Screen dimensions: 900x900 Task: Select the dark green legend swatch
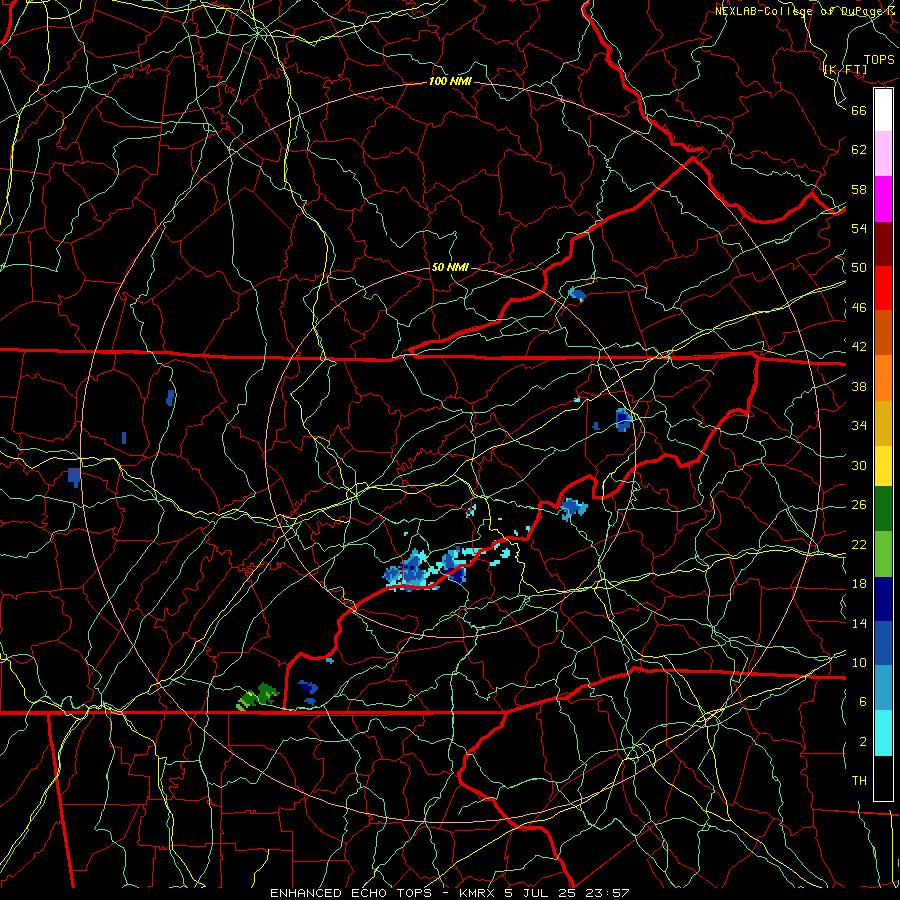click(883, 509)
